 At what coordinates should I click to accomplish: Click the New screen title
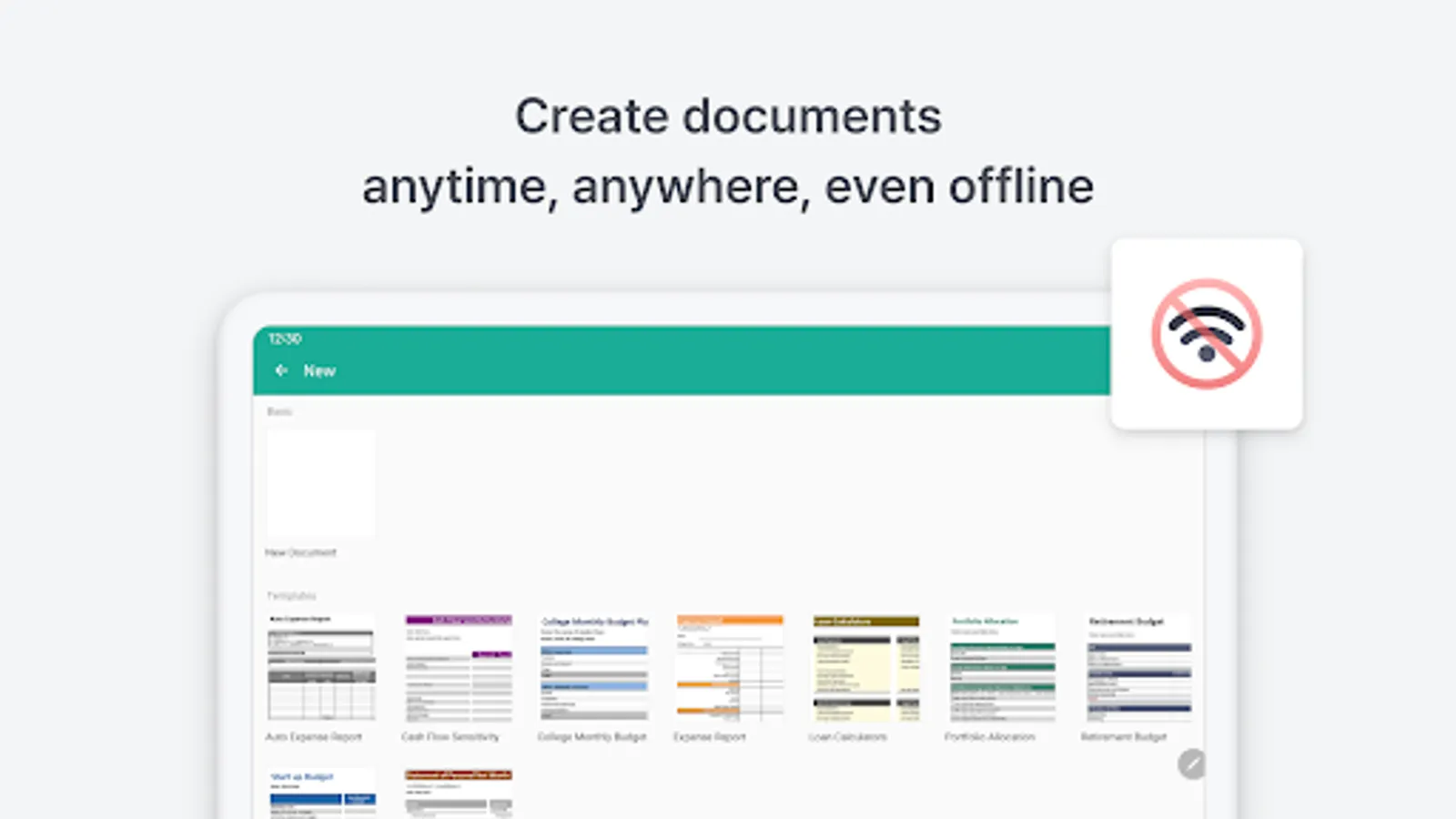point(318,370)
